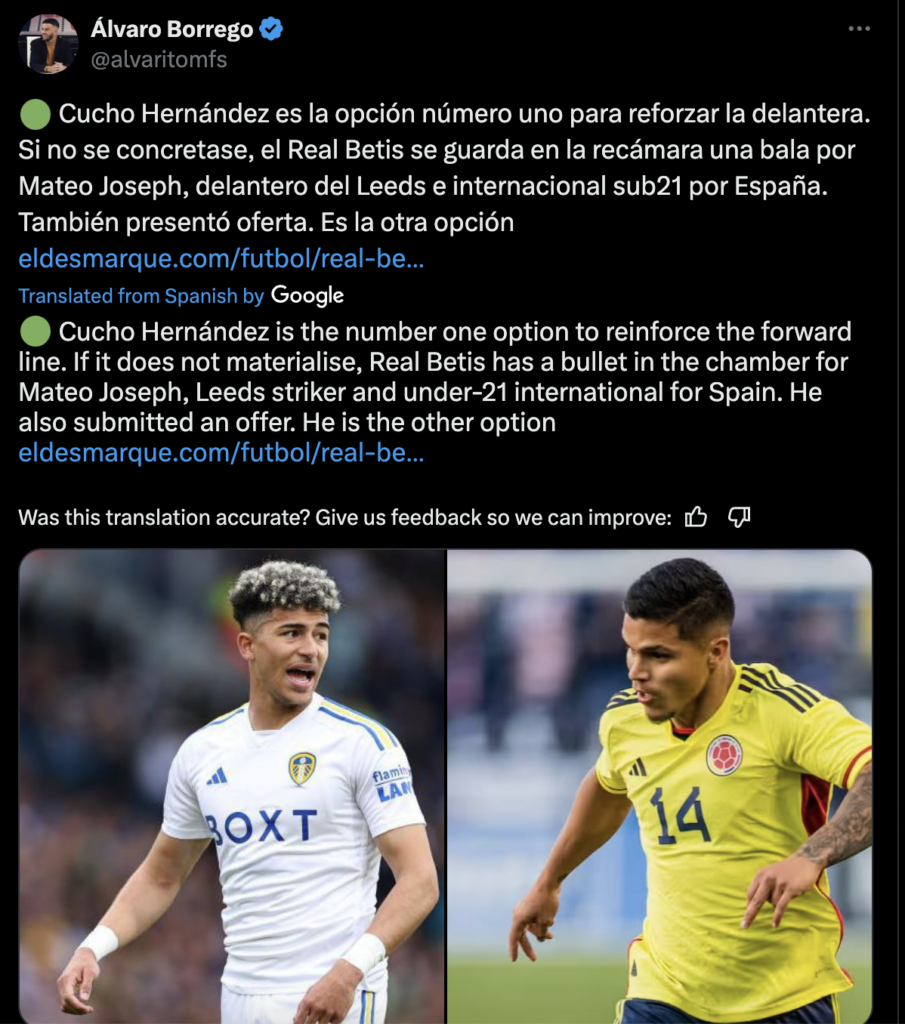Open the eldesmarque.com link in translated text
905x1024 pixels.
click(x=221, y=453)
